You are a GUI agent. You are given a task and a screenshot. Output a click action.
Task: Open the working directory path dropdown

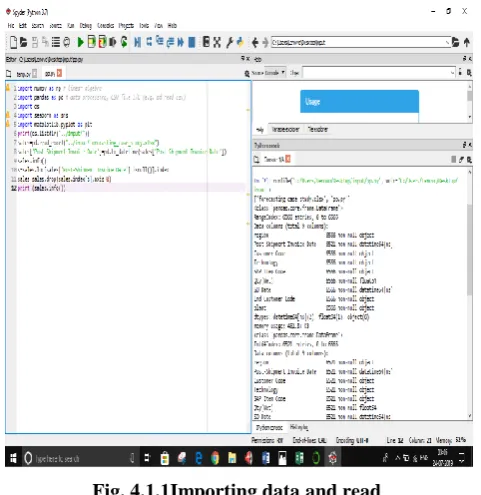(447, 42)
